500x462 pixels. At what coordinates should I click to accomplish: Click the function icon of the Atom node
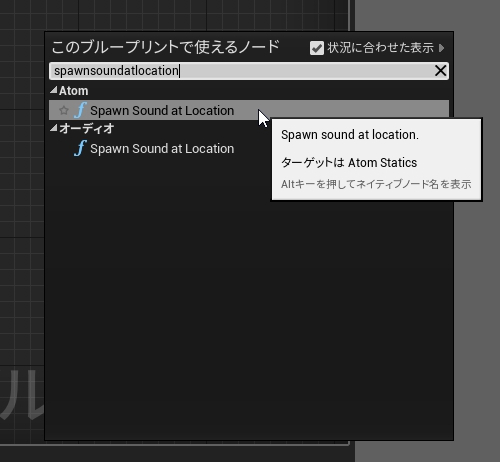pyautogui.click(x=80, y=110)
